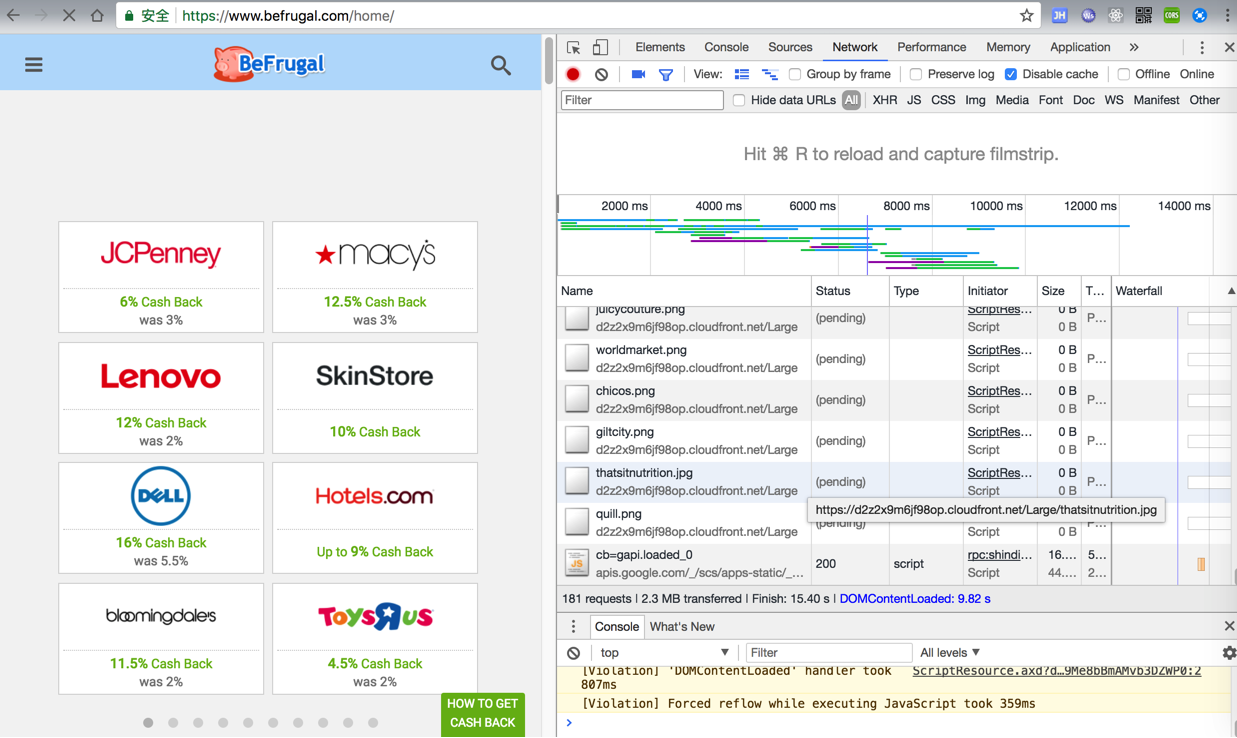Bookmark this page with the star icon
The image size is (1237, 738).
pos(1026,16)
